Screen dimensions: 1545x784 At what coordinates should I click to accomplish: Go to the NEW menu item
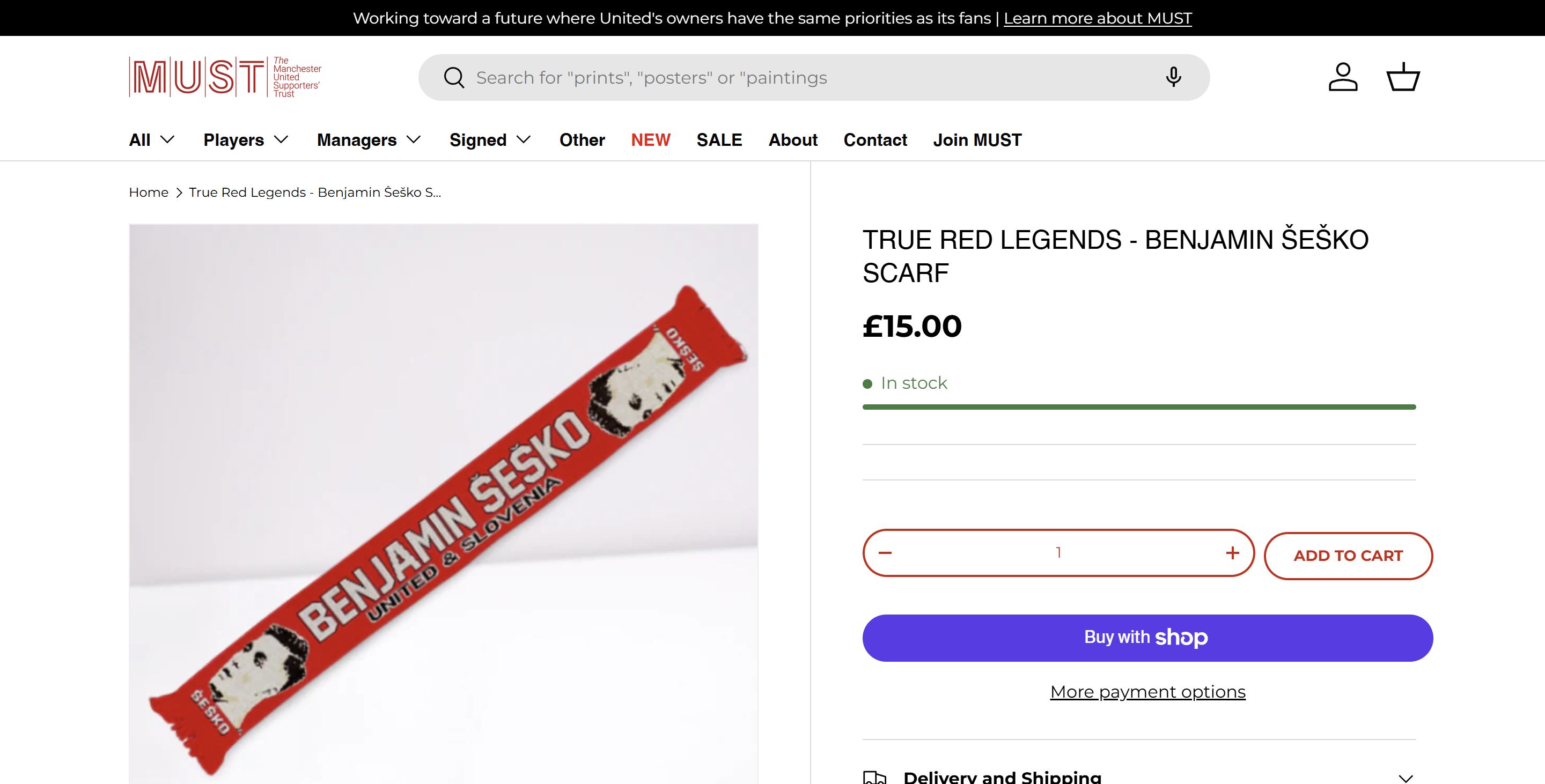tap(650, 139)
